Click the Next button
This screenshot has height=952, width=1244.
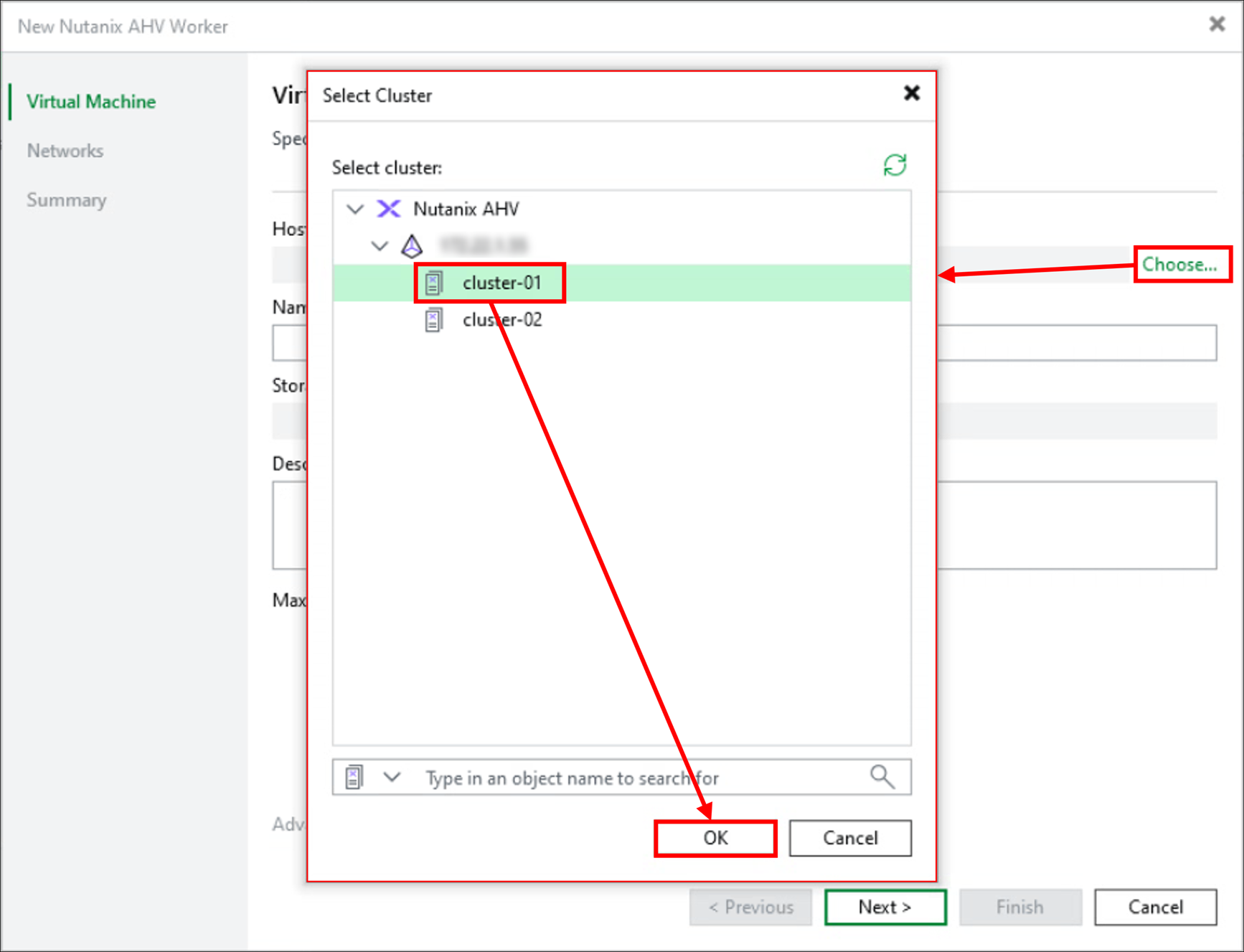(x=885, y=907)
